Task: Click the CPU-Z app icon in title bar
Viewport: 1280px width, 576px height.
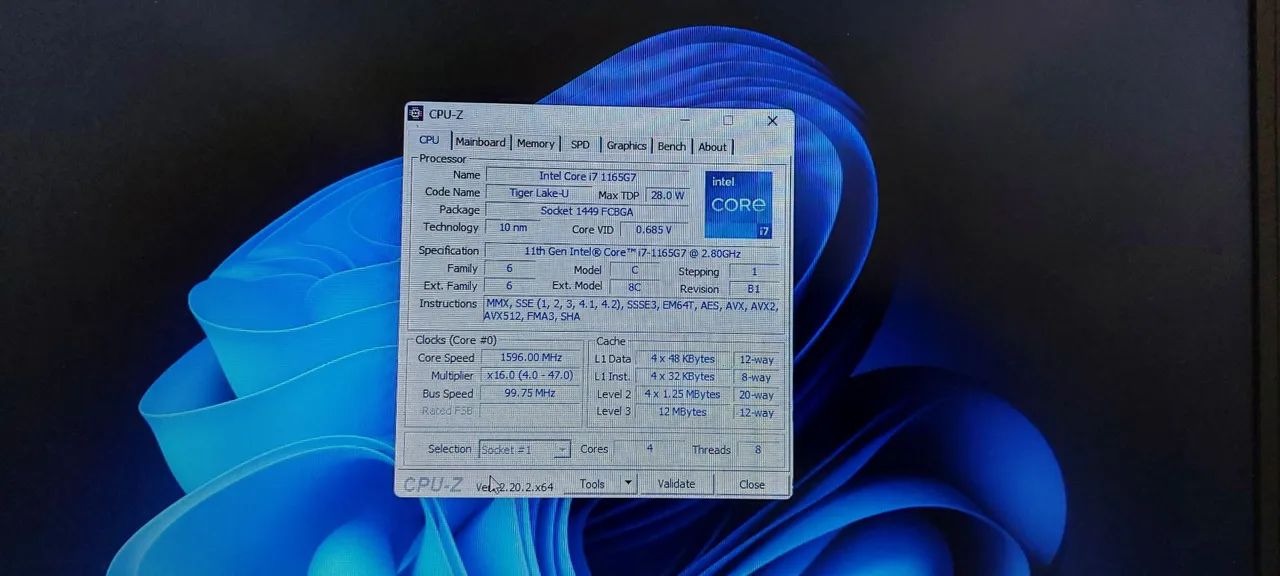Action: pyautogui.click(x=416, y=113)
